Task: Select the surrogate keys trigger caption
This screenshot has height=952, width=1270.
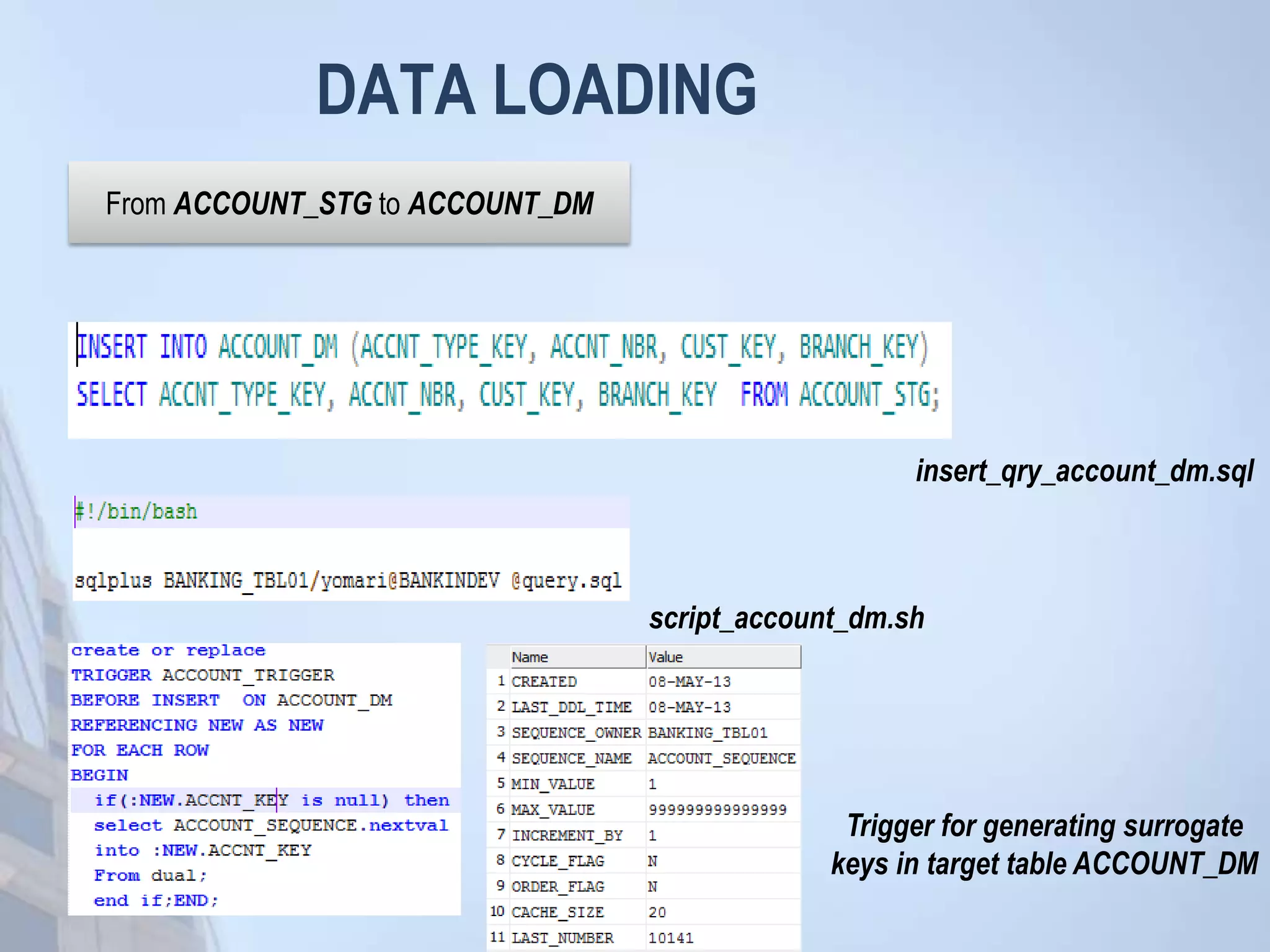Action: tap(1045, 845)
